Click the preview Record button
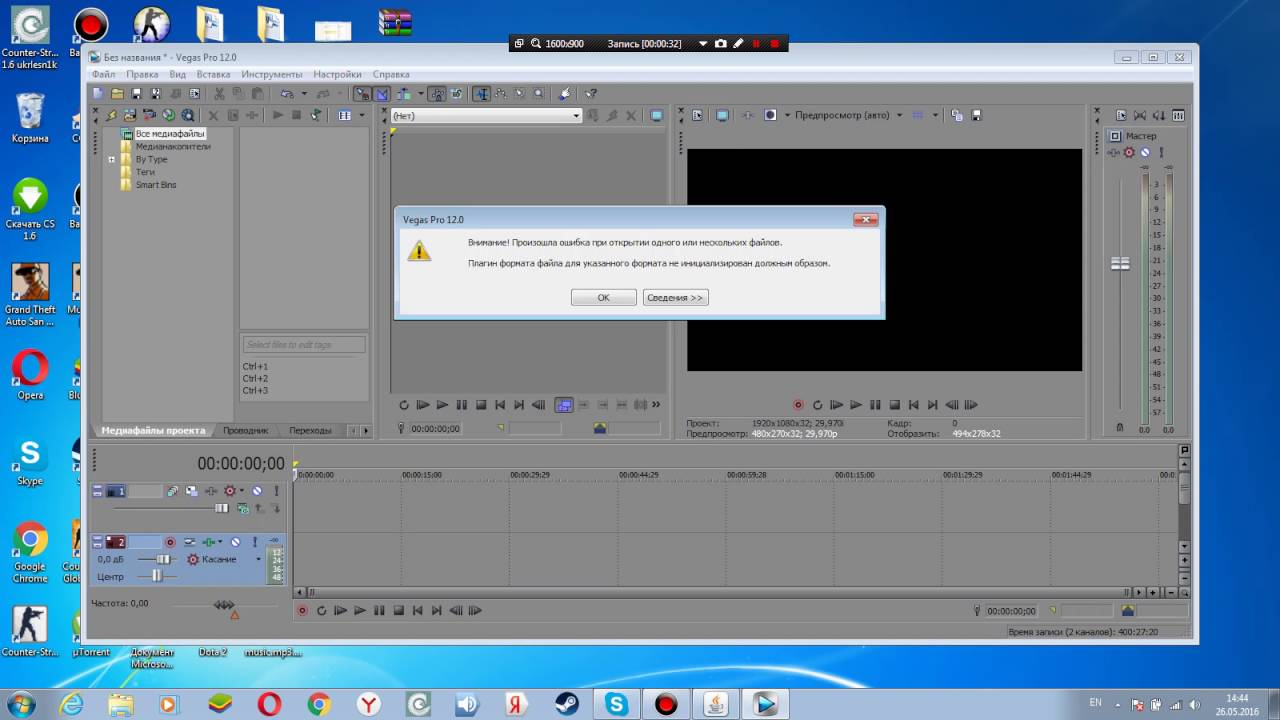Screen dimensions: 1280x720 (798, 405)
